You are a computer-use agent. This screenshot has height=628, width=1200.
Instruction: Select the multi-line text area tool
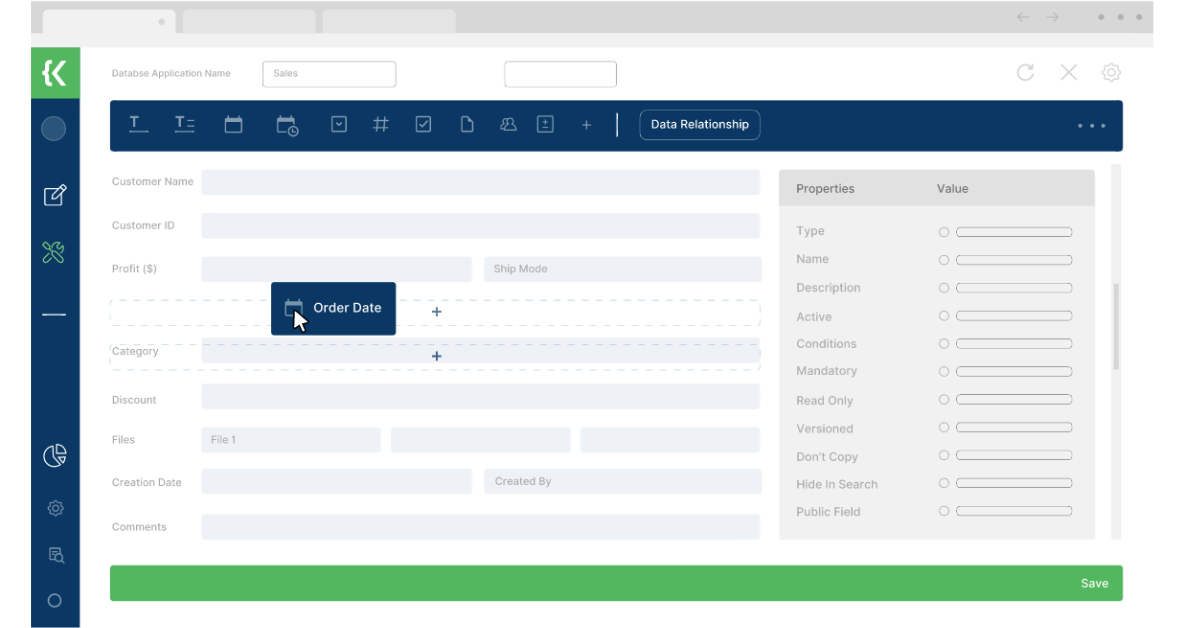(184, 124)
